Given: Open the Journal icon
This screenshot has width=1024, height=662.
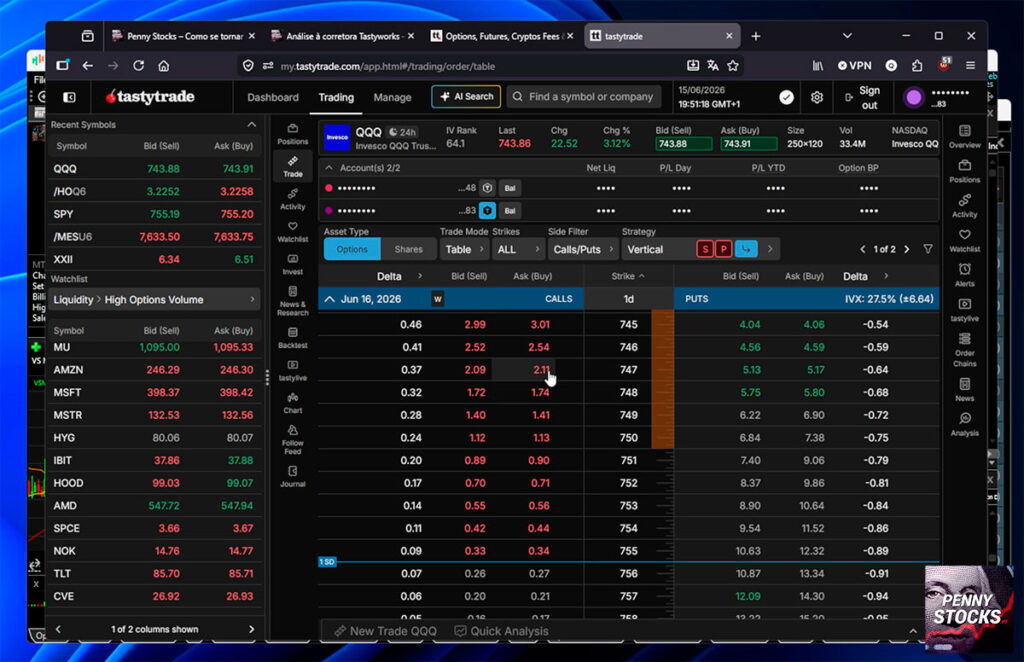Looking at the screenshot, I should coord(293,476).
